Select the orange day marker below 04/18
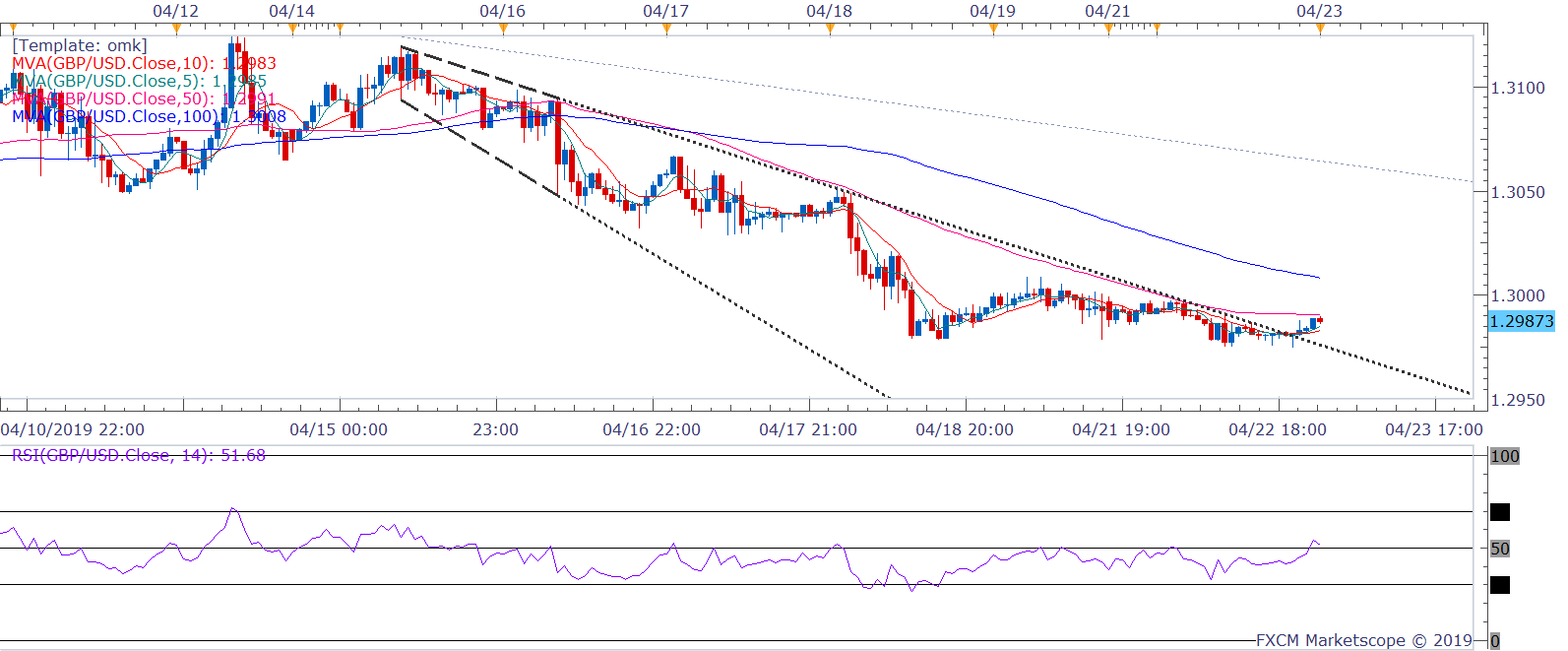This screenshot has width=1568, height=651. pyautogui.click(x=830, y=29)
